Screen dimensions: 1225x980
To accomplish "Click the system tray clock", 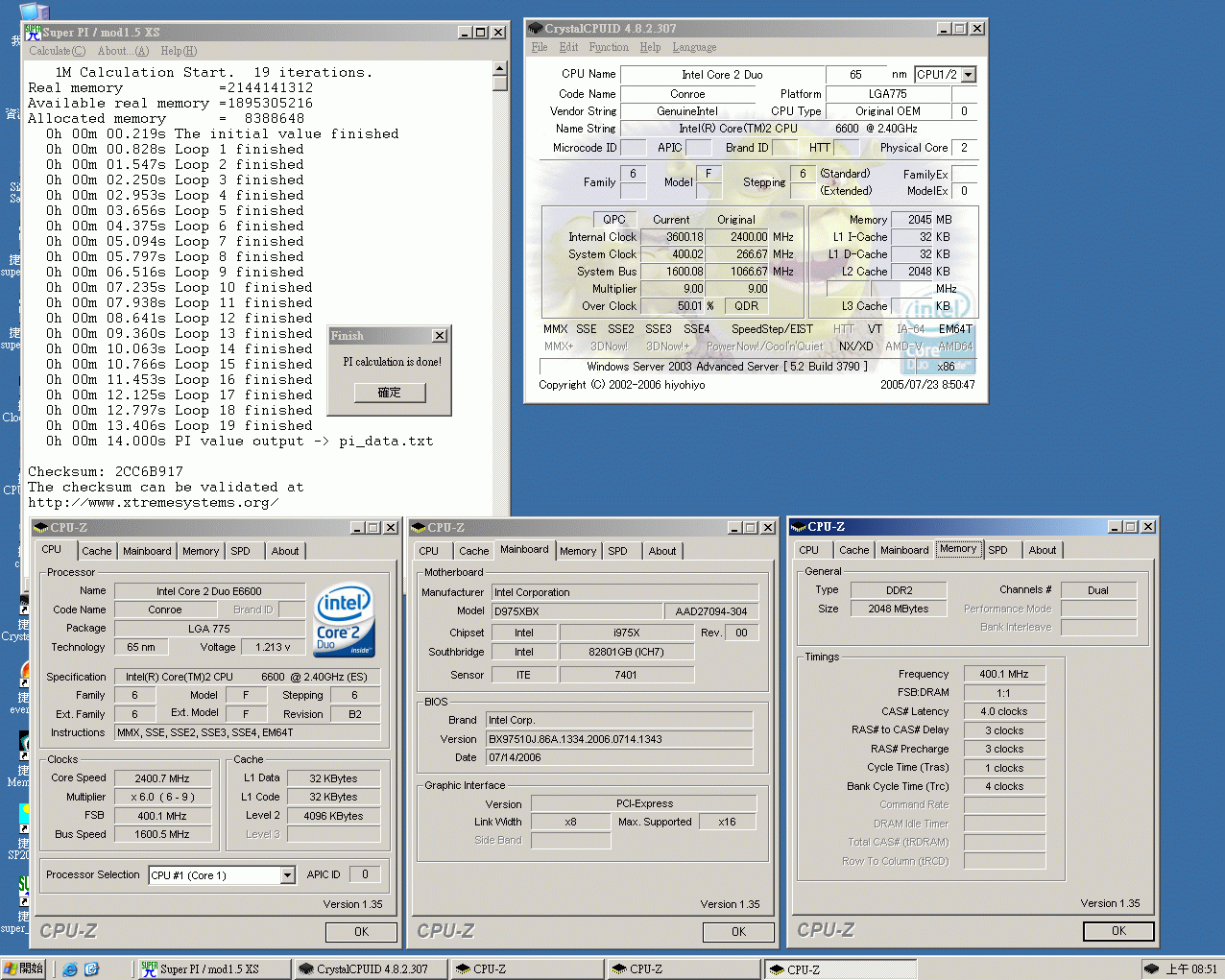I will tap(1191, 969).
